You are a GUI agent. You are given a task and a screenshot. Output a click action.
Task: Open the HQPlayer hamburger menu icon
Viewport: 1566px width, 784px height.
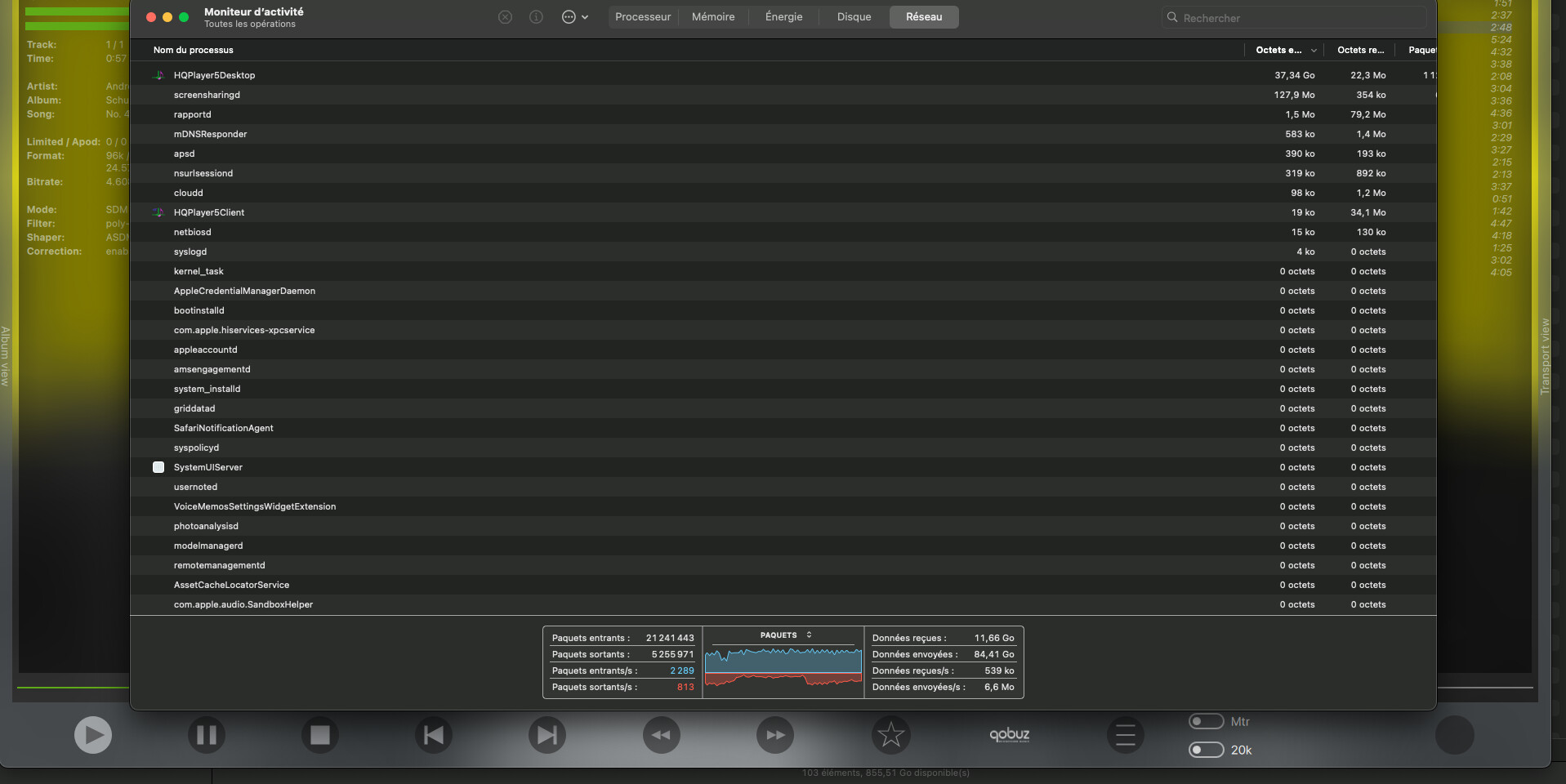[1126, 735]
